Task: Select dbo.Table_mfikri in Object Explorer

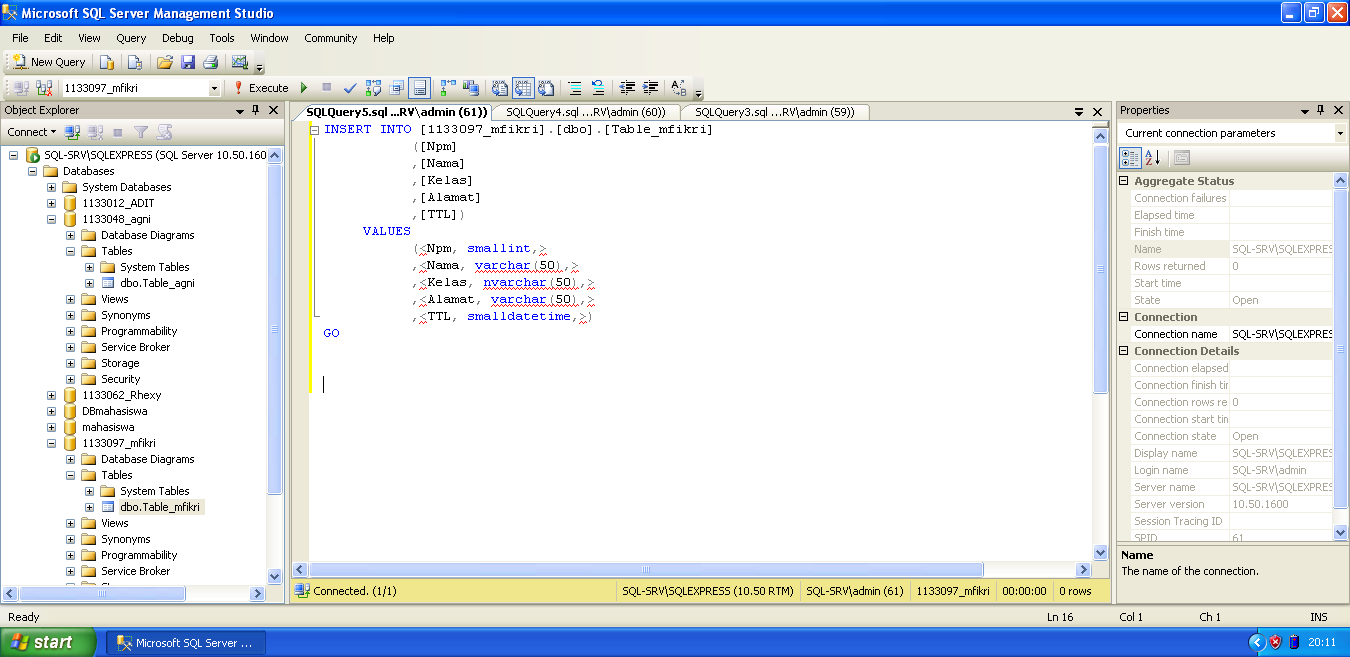Action: click(160, 507)
